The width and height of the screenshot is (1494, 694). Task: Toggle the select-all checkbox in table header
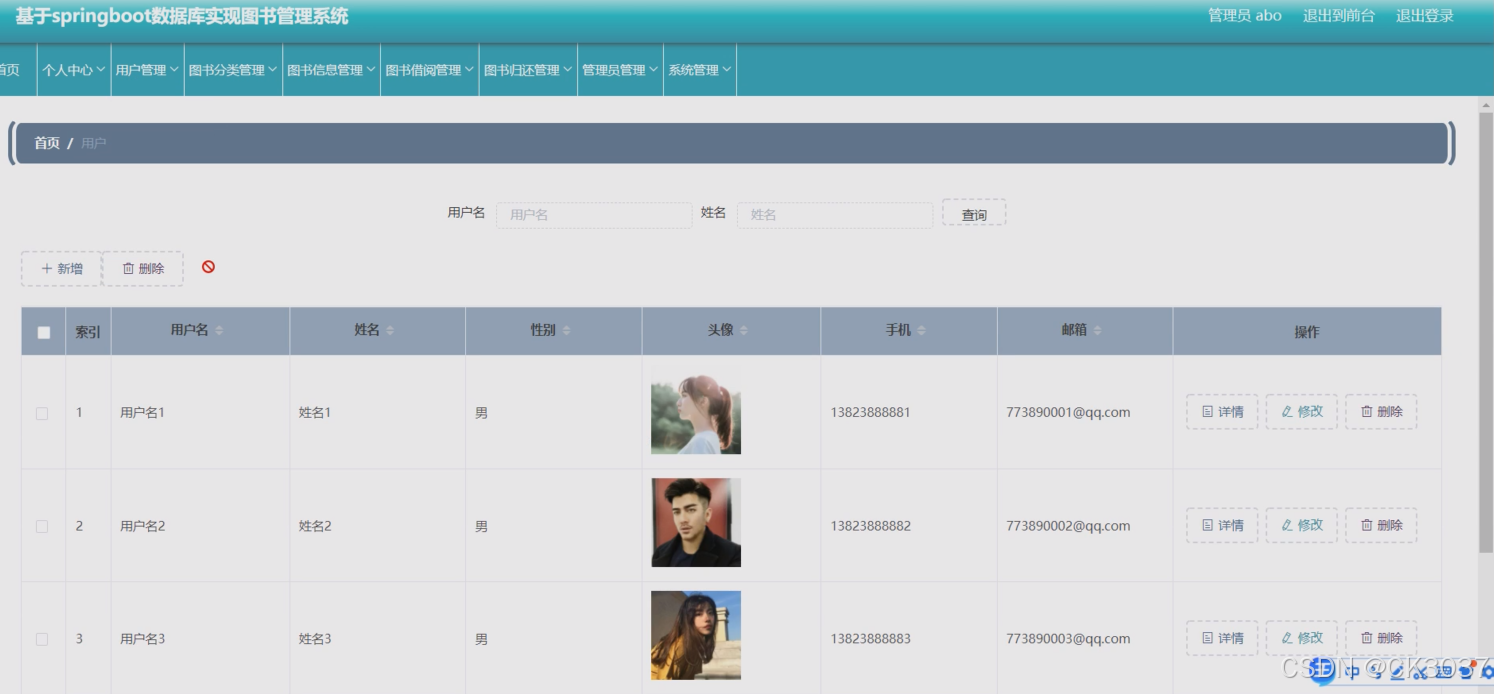click(x=43, y=330)
